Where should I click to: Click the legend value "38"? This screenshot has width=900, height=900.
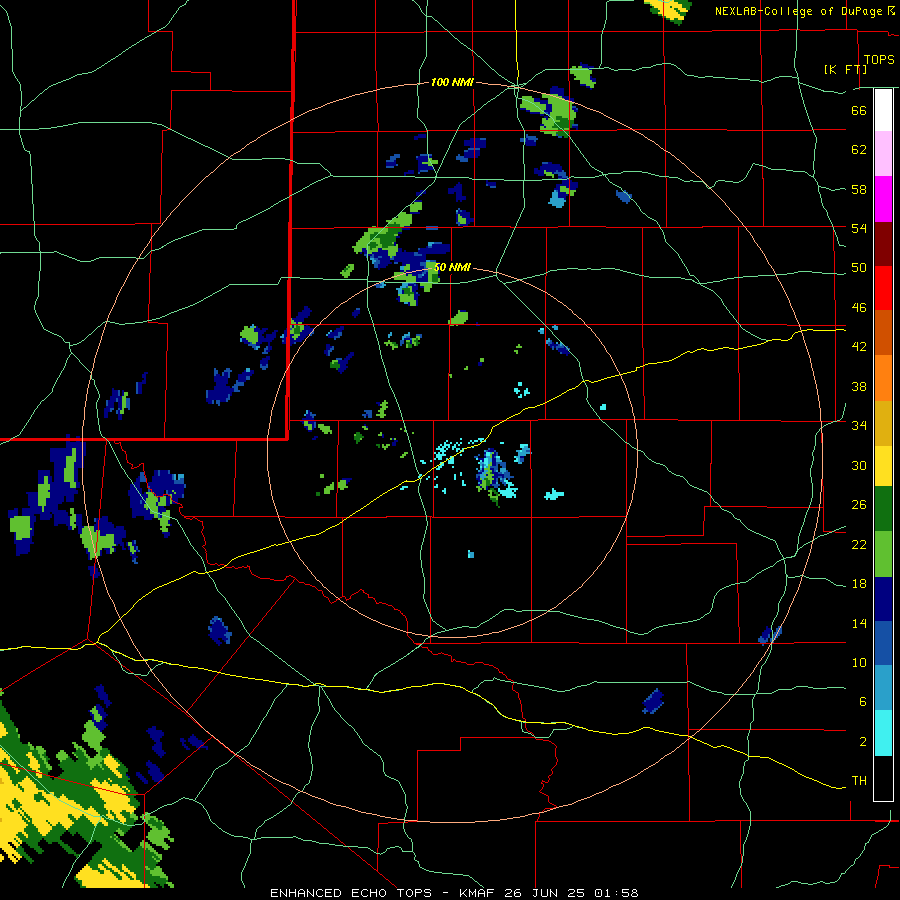click(859, 386)
